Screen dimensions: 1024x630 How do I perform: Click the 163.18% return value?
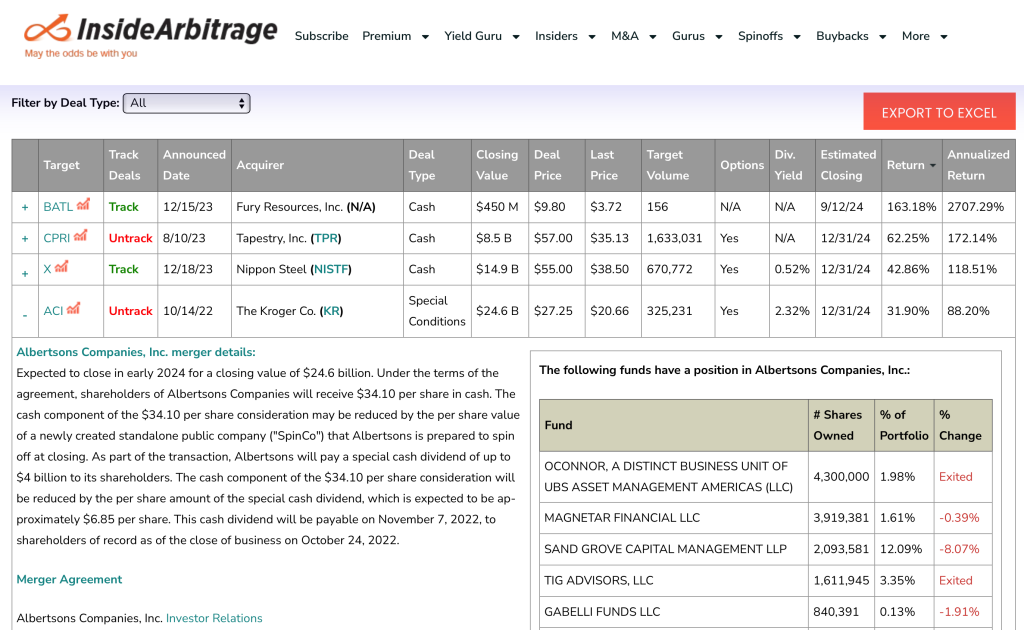911,207
